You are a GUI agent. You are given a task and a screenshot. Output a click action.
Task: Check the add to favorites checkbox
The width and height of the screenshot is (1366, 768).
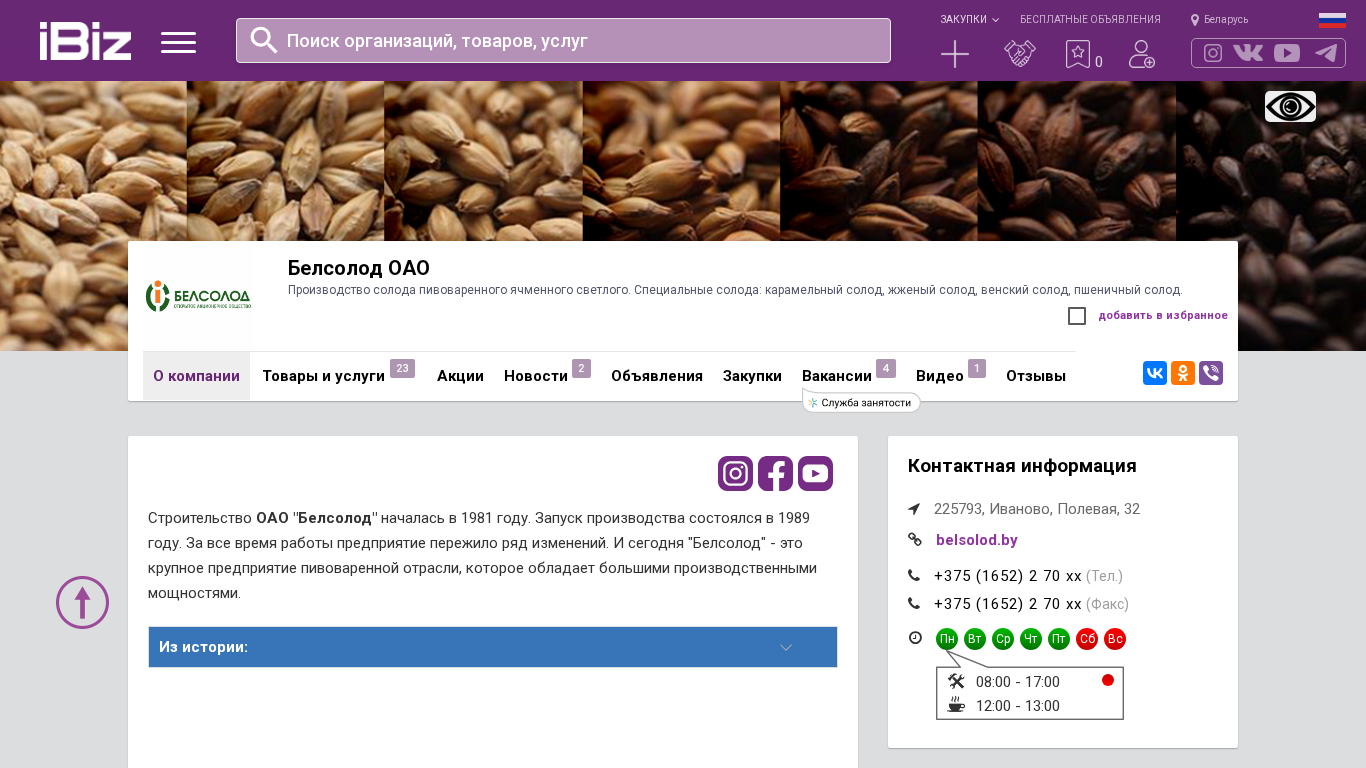pos(1077,316)
